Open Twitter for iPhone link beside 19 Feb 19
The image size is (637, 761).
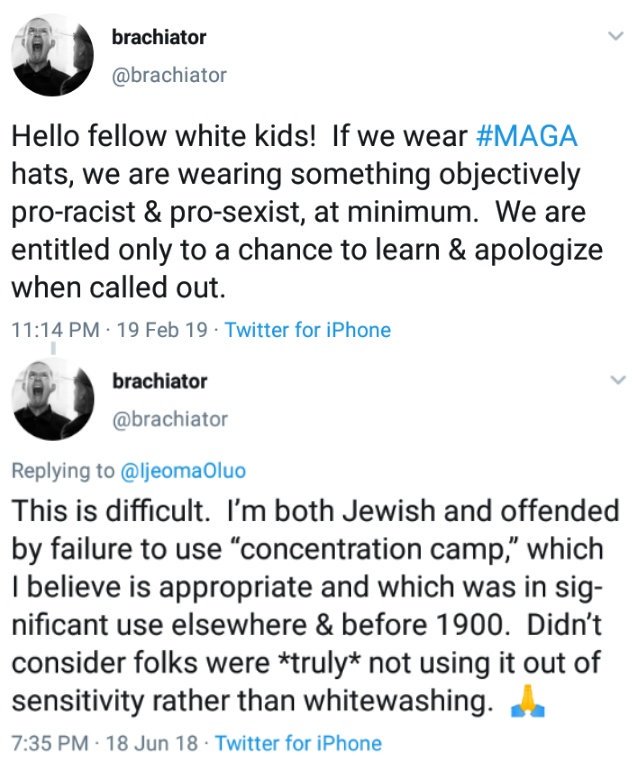[308, 329]
